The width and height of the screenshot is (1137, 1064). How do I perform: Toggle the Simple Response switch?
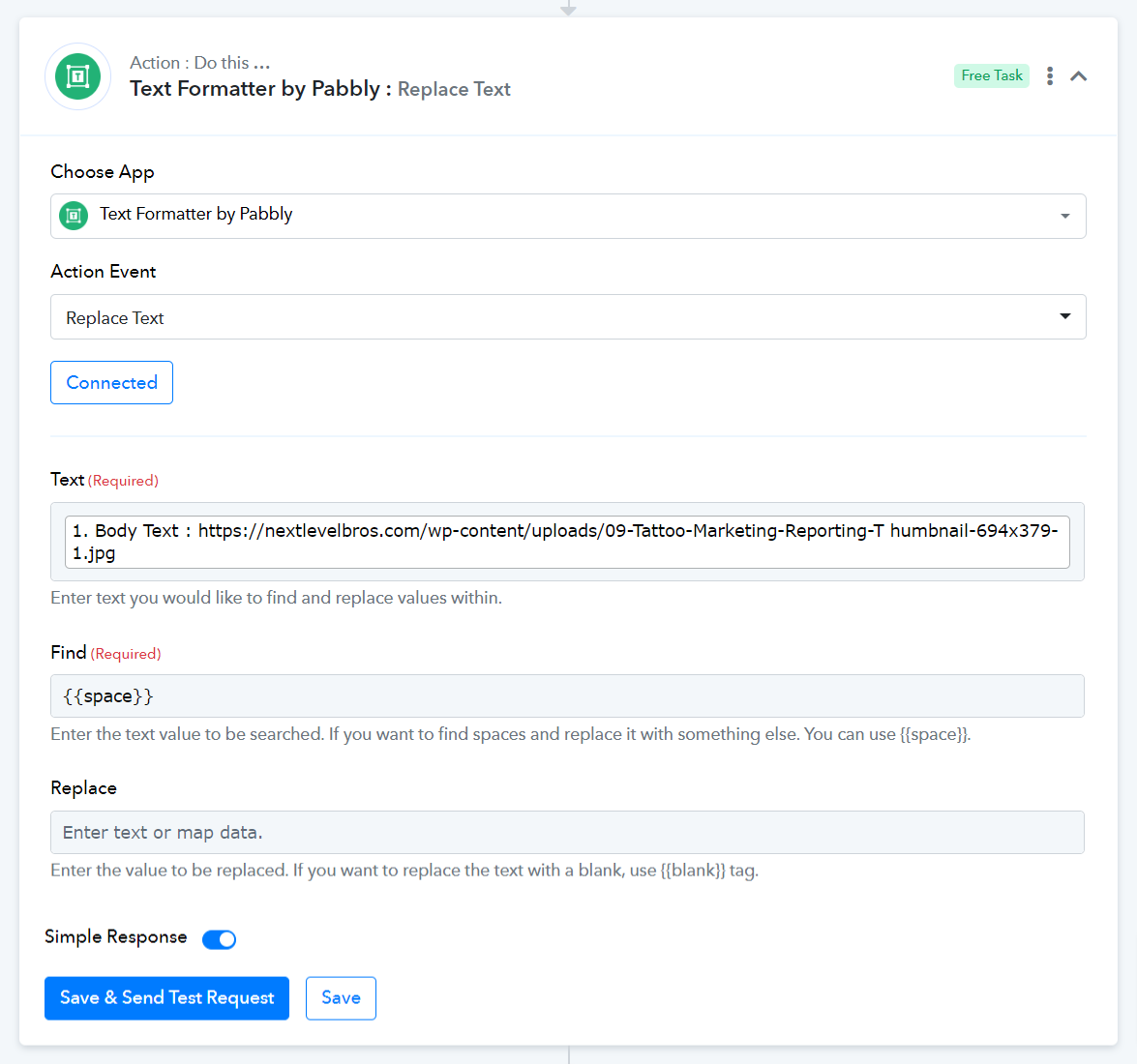point(219,939)
